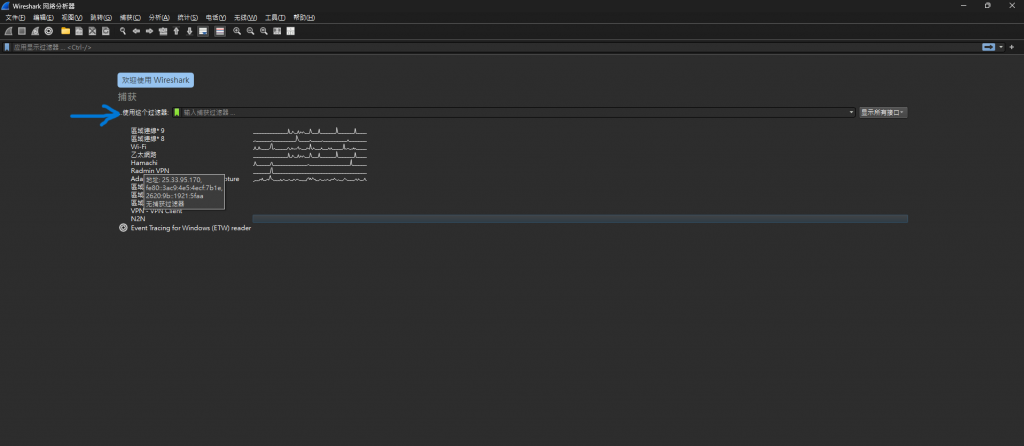1024x446 pixels.
Task: Open the 显示所有接口 dropdown
Action: (883, 112)
